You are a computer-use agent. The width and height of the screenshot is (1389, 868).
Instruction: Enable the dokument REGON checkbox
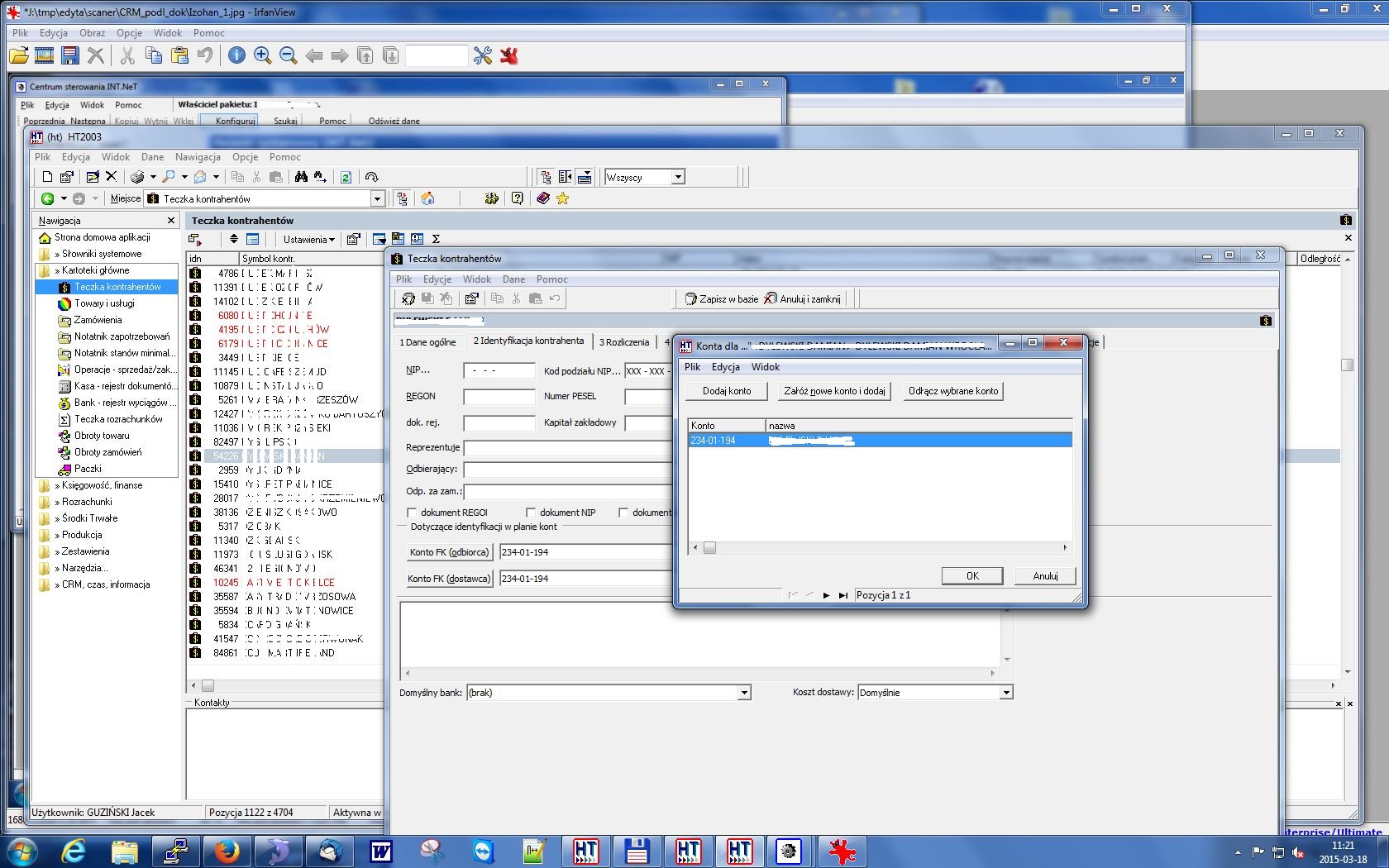point(411,513)
